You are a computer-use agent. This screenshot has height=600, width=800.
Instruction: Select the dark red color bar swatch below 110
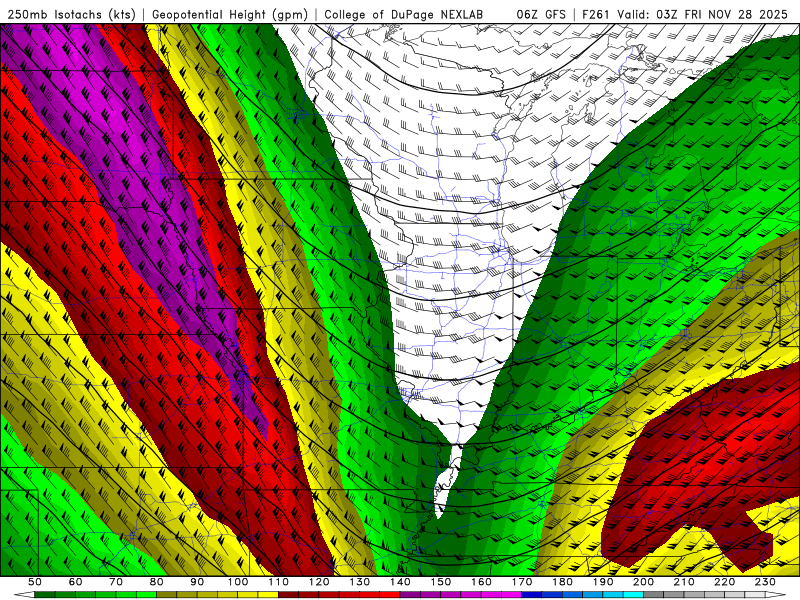click(x=289, y=594)
